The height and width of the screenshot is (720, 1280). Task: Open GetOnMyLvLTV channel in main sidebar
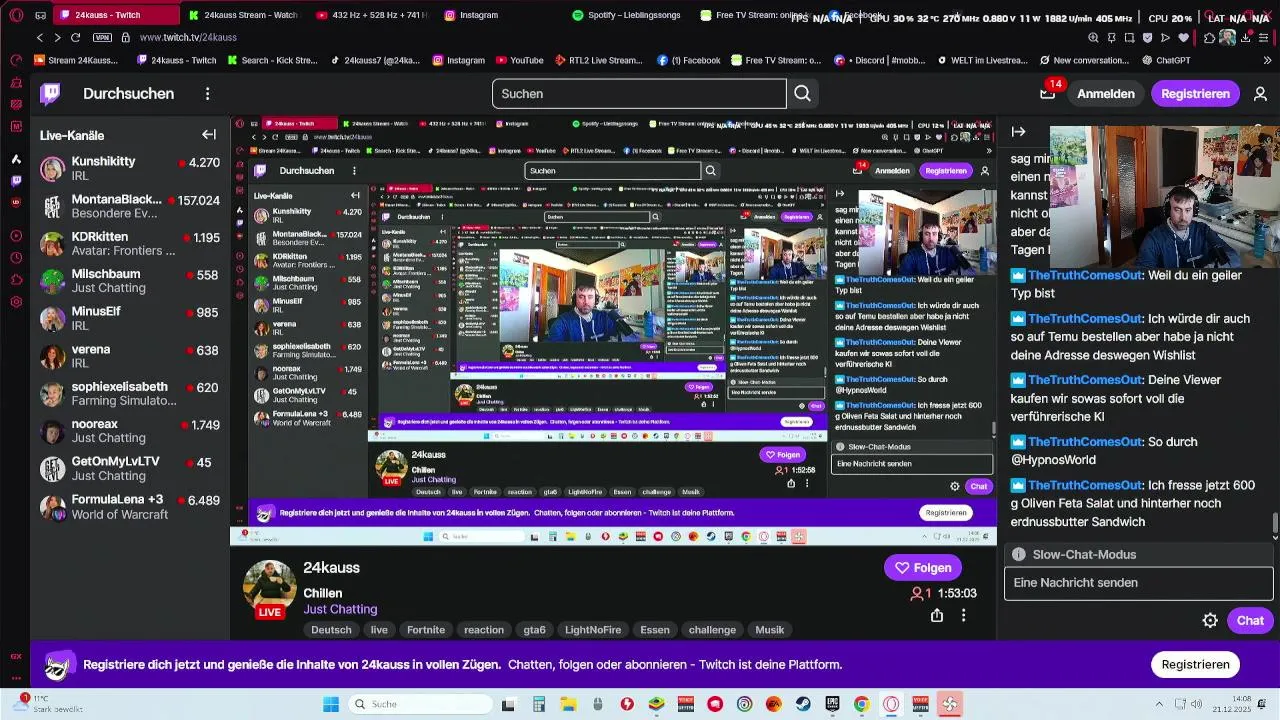[x=130, y=469]
